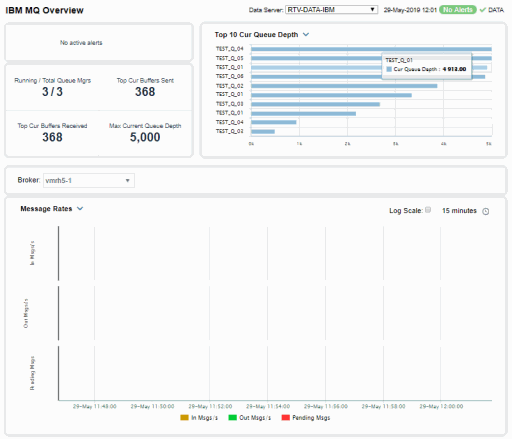Image resolution: width=512 pixels, height=439 pixels.
Task: Click the Cur Queue Depth 4 912.00 tooltip value
Action: tap(454, 69)
